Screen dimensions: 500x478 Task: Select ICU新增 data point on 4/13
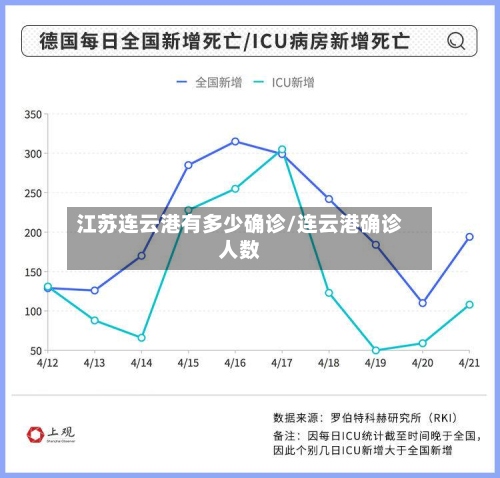[95, 320]
